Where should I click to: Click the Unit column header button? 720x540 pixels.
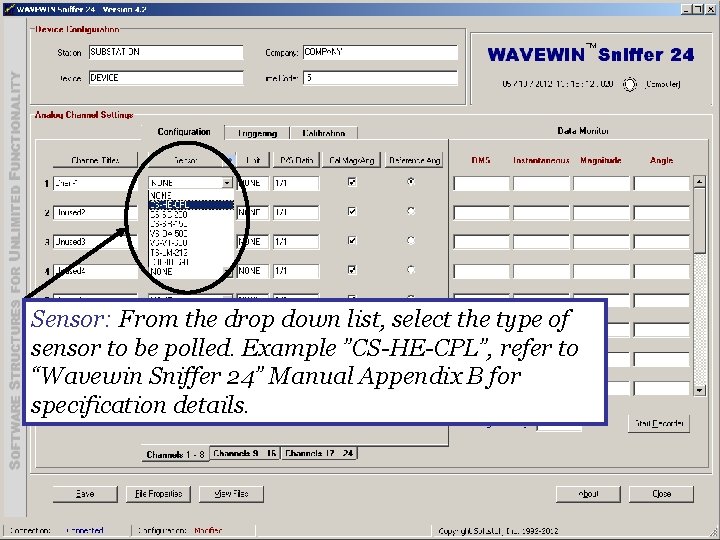click(x=253, y=160)
